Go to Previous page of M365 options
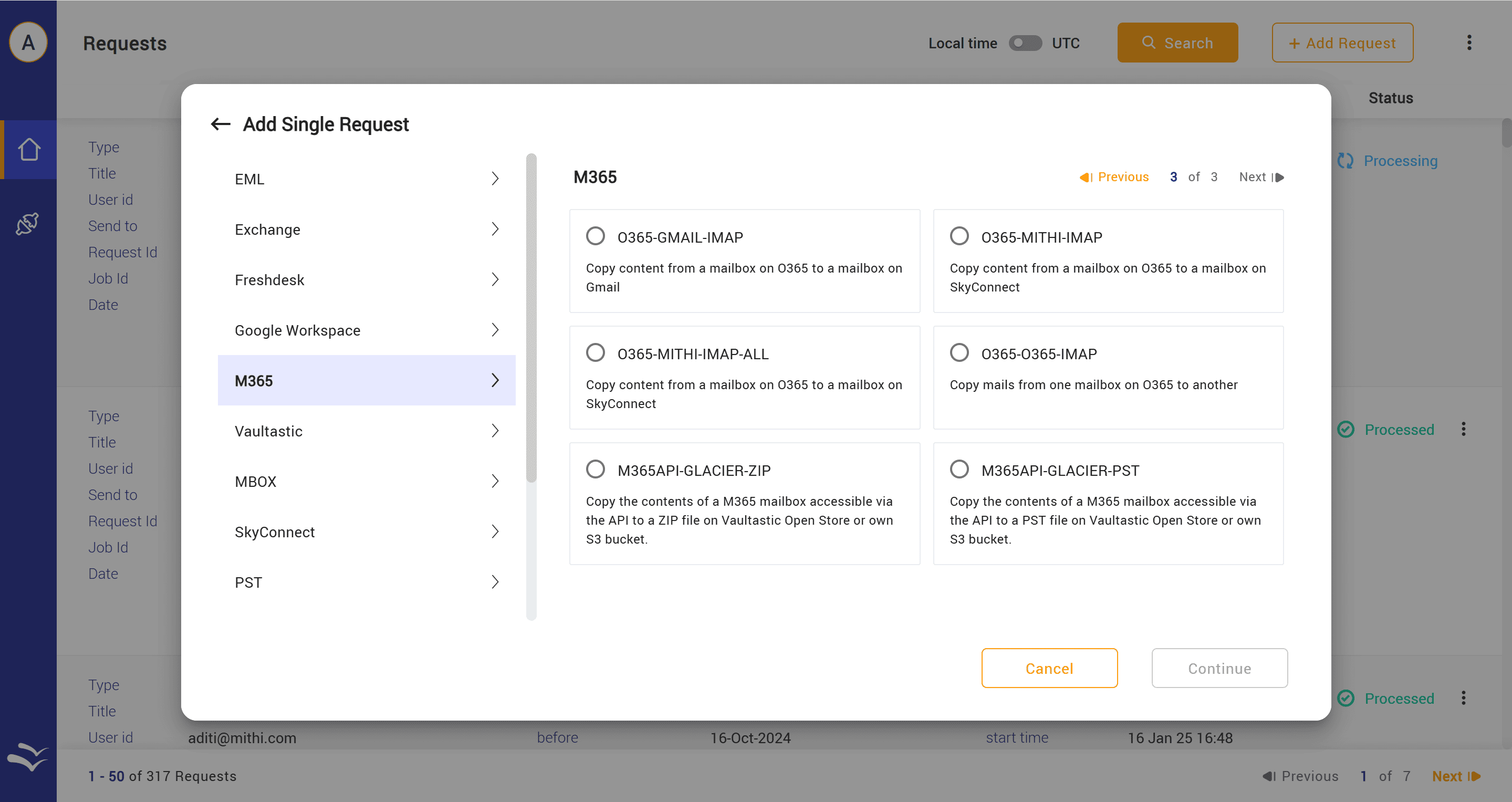Viewport: 1512px width, 802px height. click(1114, 176)
